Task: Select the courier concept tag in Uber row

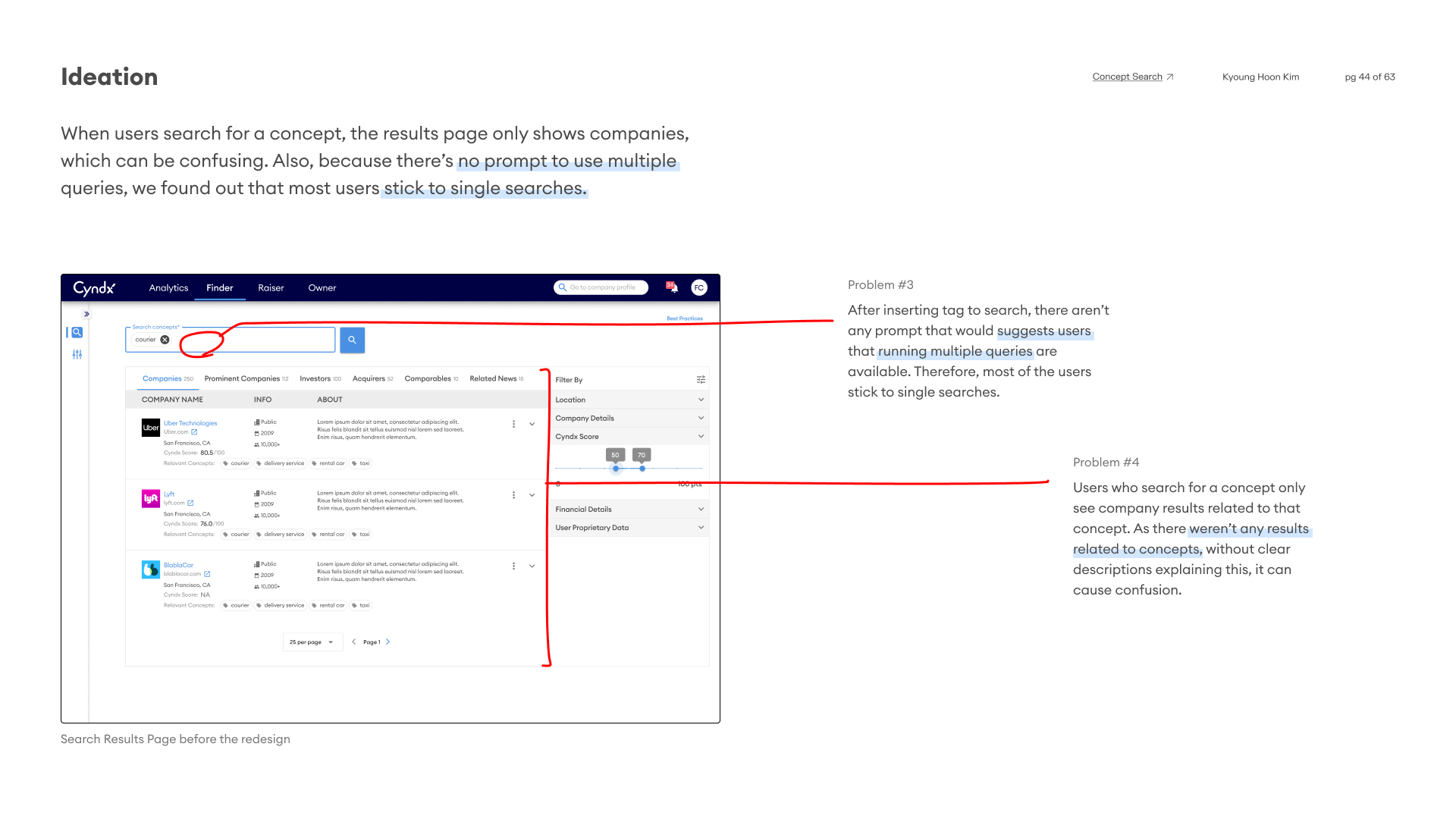Action: 237,463
